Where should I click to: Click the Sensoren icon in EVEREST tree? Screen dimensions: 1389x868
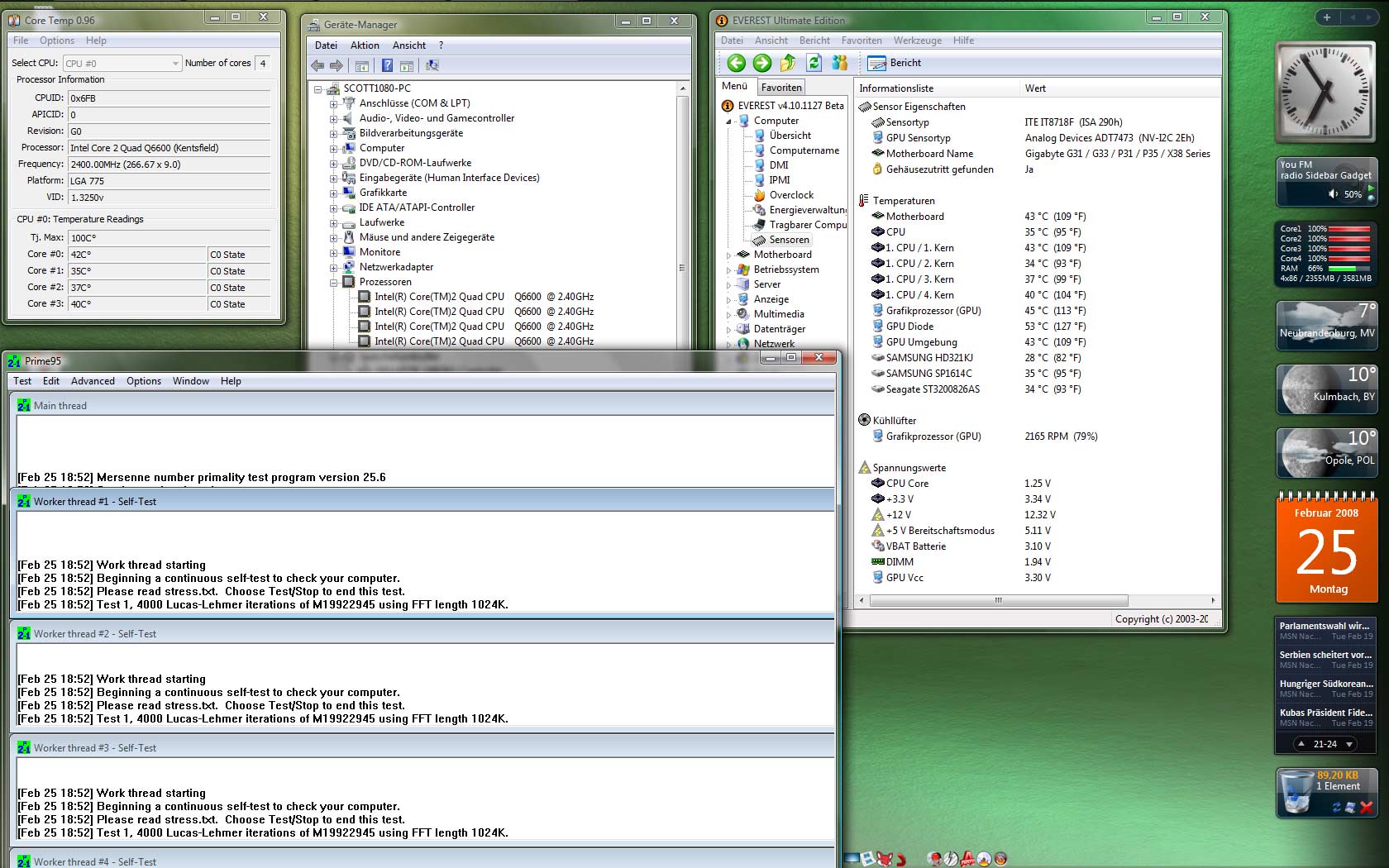[759, 240]
